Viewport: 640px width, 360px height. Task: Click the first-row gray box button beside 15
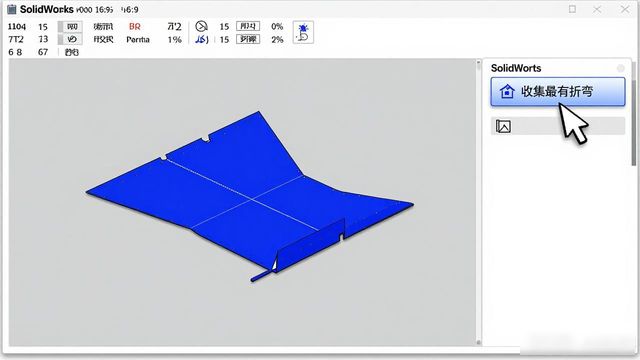70,27
